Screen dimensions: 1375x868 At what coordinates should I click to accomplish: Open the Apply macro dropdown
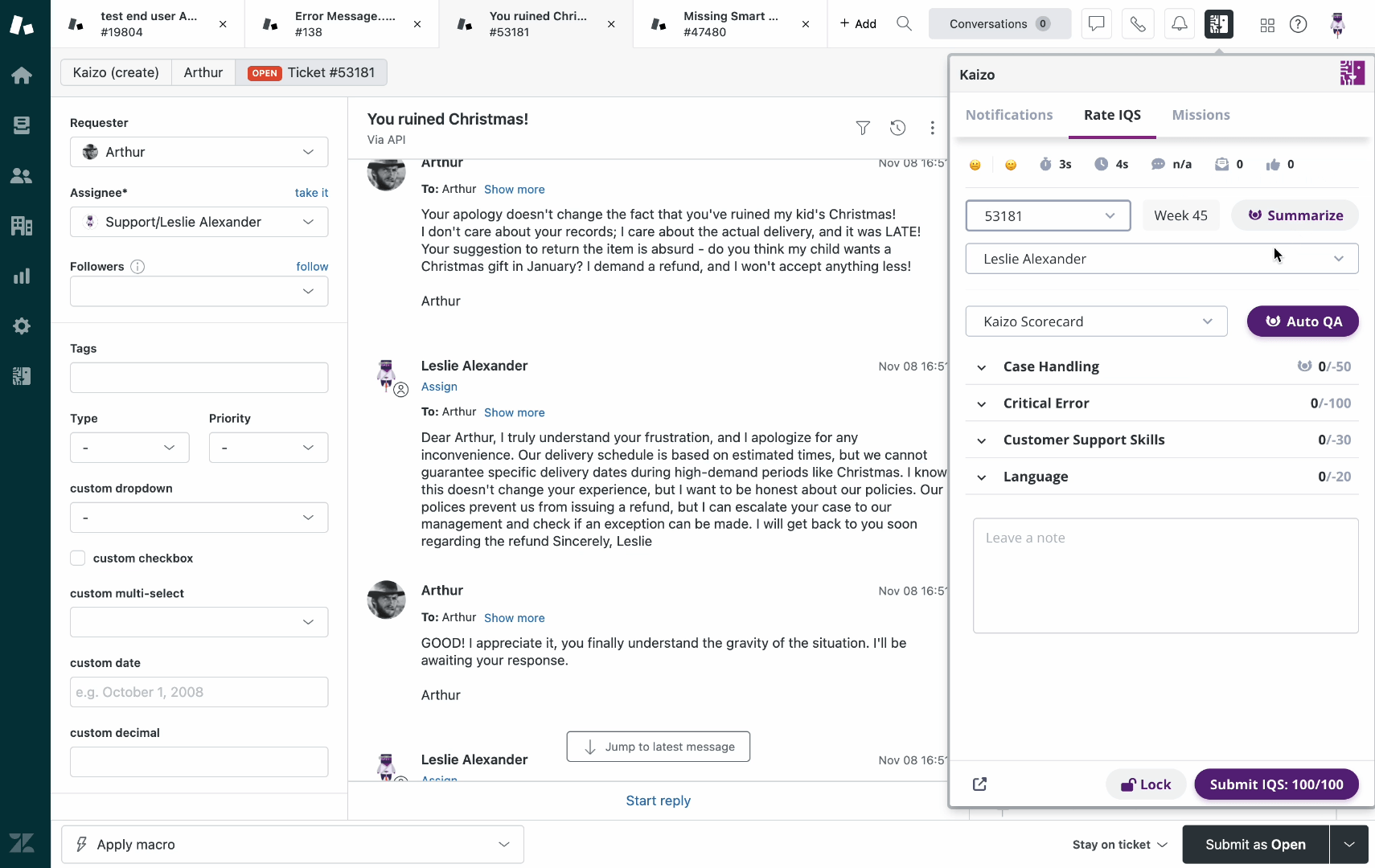click(293, 845)
